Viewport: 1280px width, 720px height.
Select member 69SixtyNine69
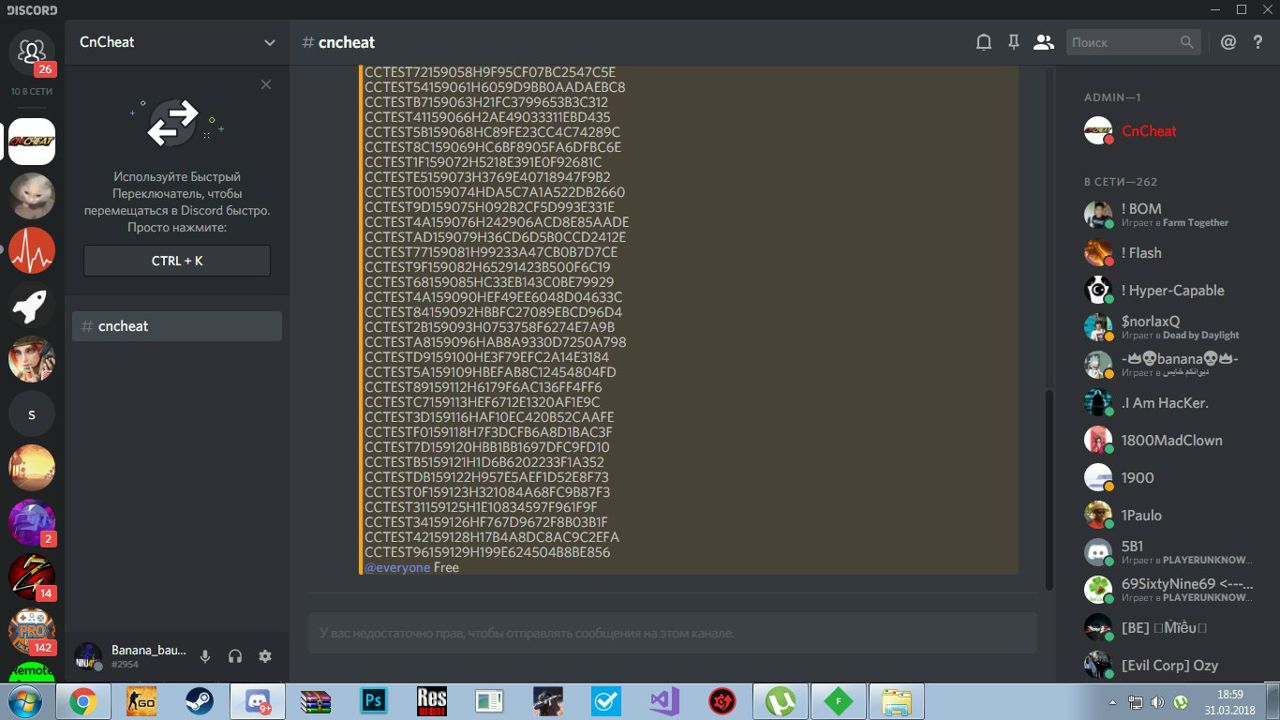click(x=1168, y=590)
